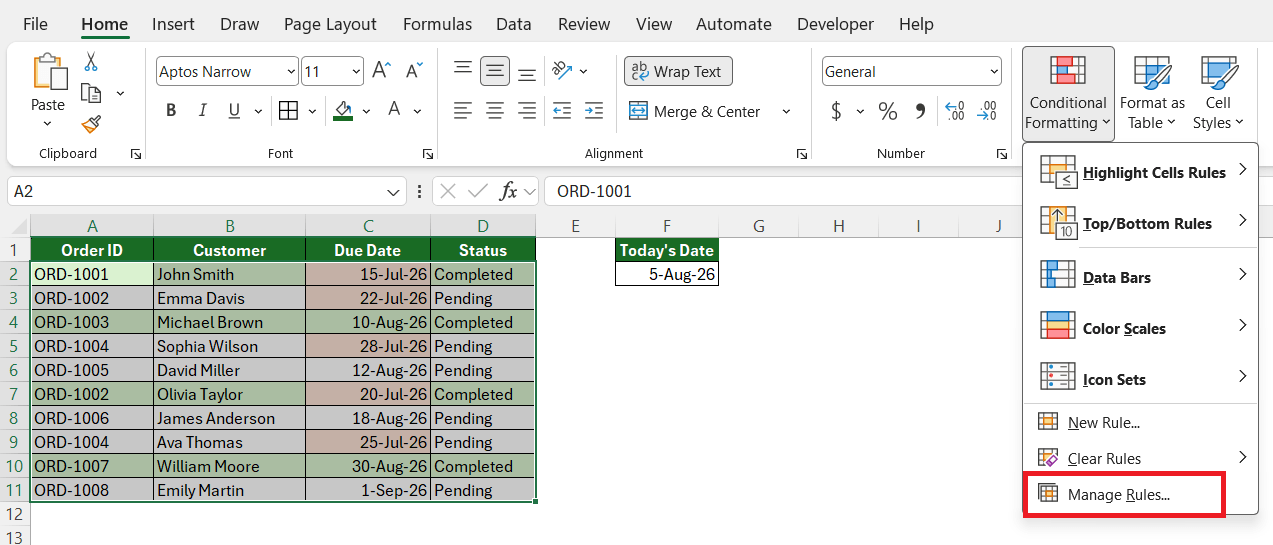Select column C header
Image resolution: width=1273 pixels, height=545 pixels.
(x=368, y=226)
